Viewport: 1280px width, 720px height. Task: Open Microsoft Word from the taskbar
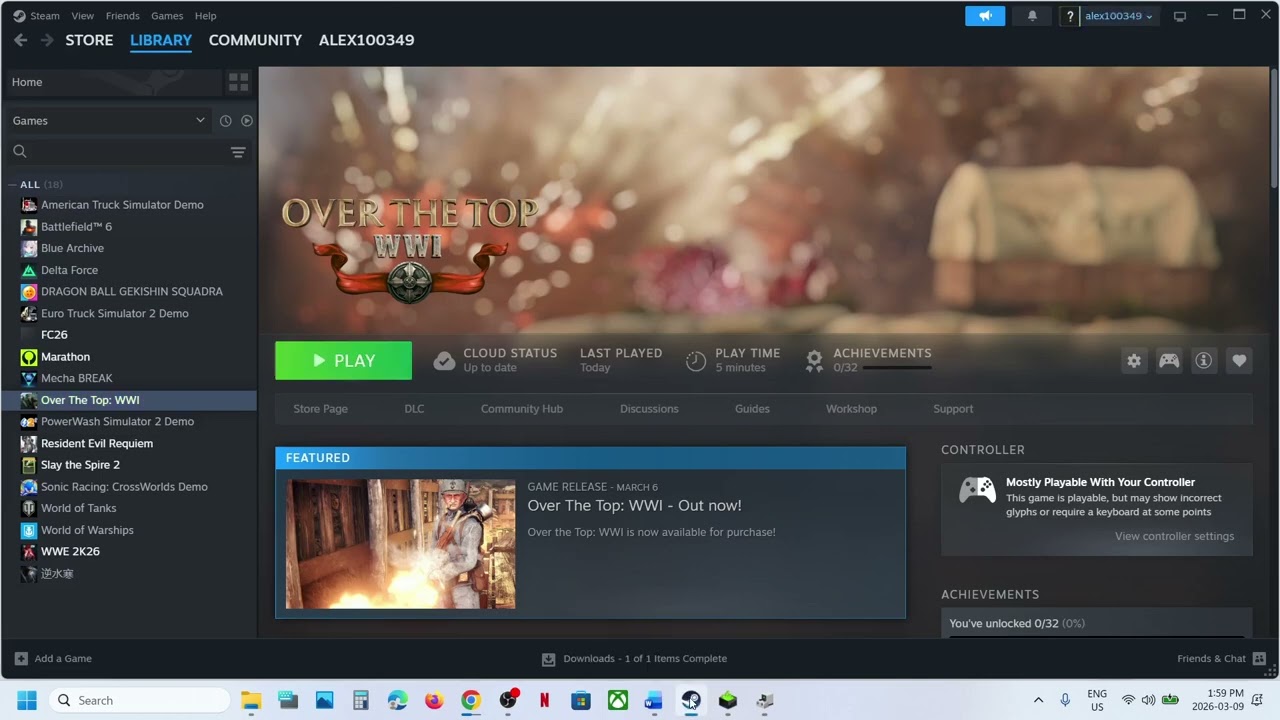(x=654, y=700)
